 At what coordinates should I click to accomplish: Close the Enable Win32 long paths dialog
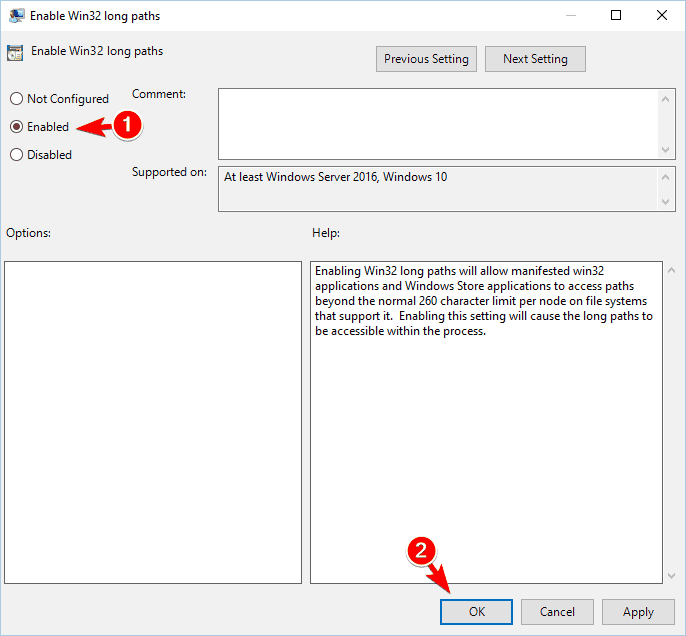pos(662,16)
